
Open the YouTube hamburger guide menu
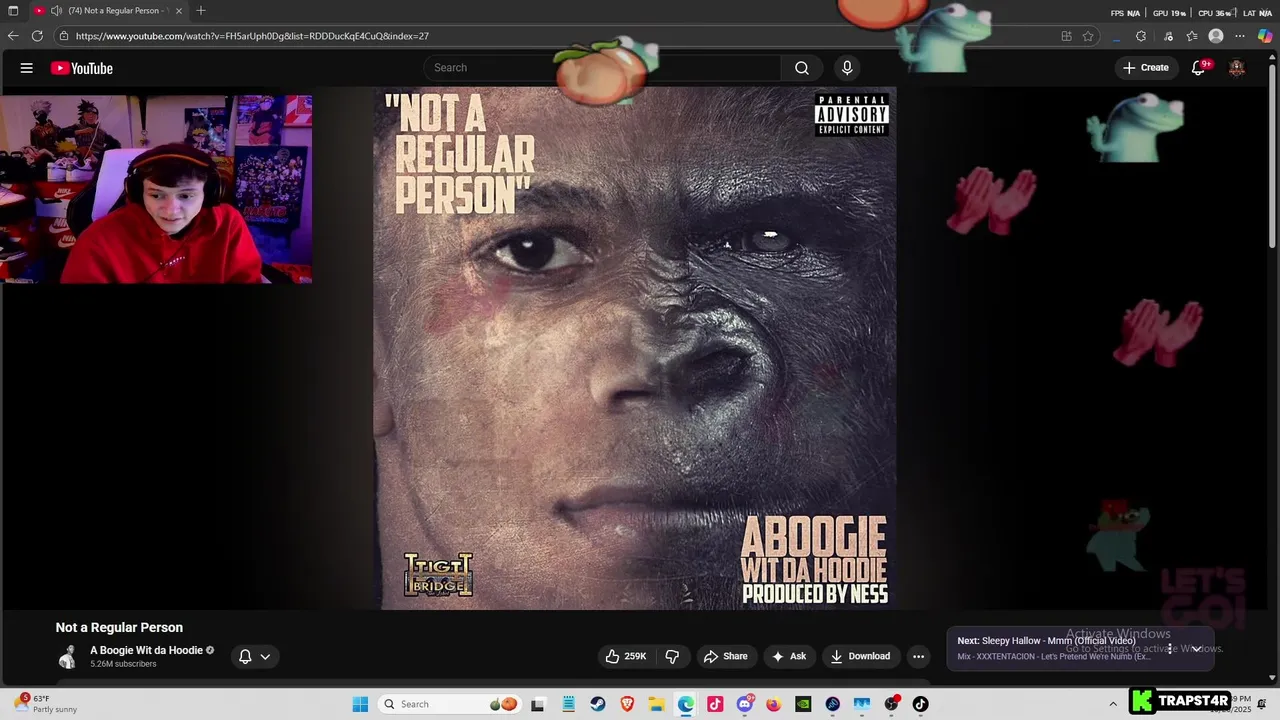pos(27,68)
